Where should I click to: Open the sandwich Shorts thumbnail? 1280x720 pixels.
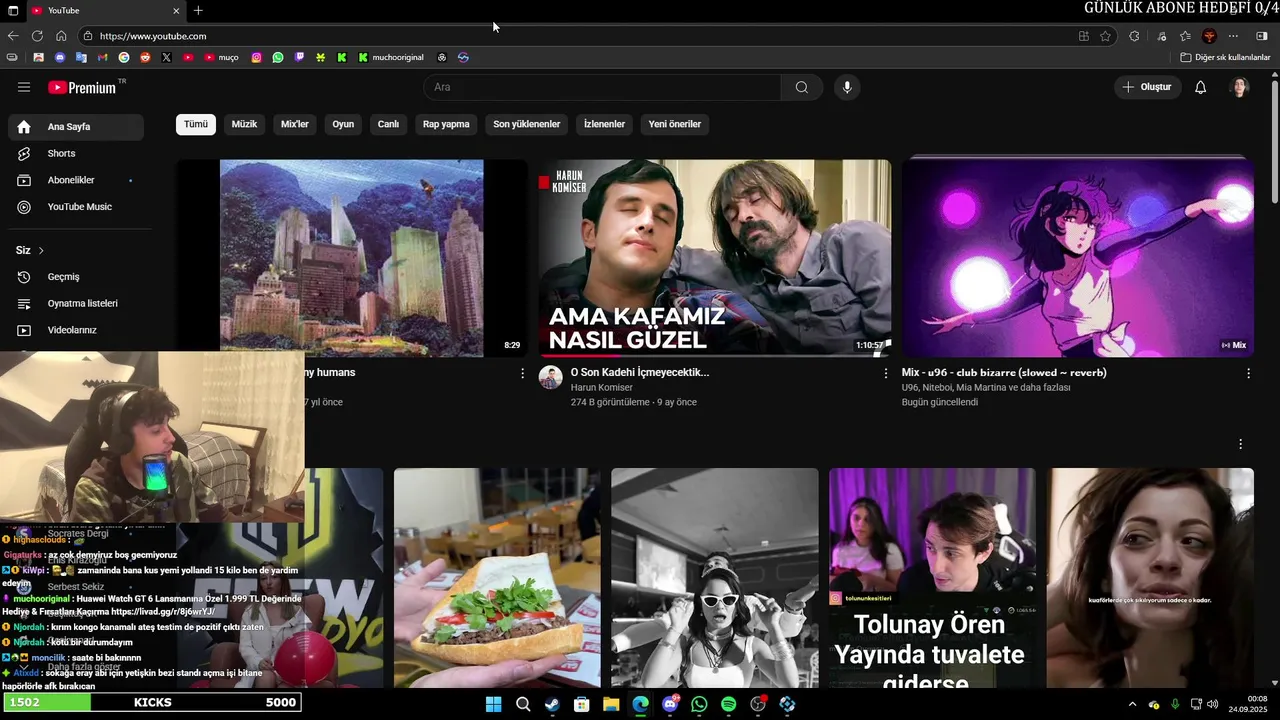497,578
